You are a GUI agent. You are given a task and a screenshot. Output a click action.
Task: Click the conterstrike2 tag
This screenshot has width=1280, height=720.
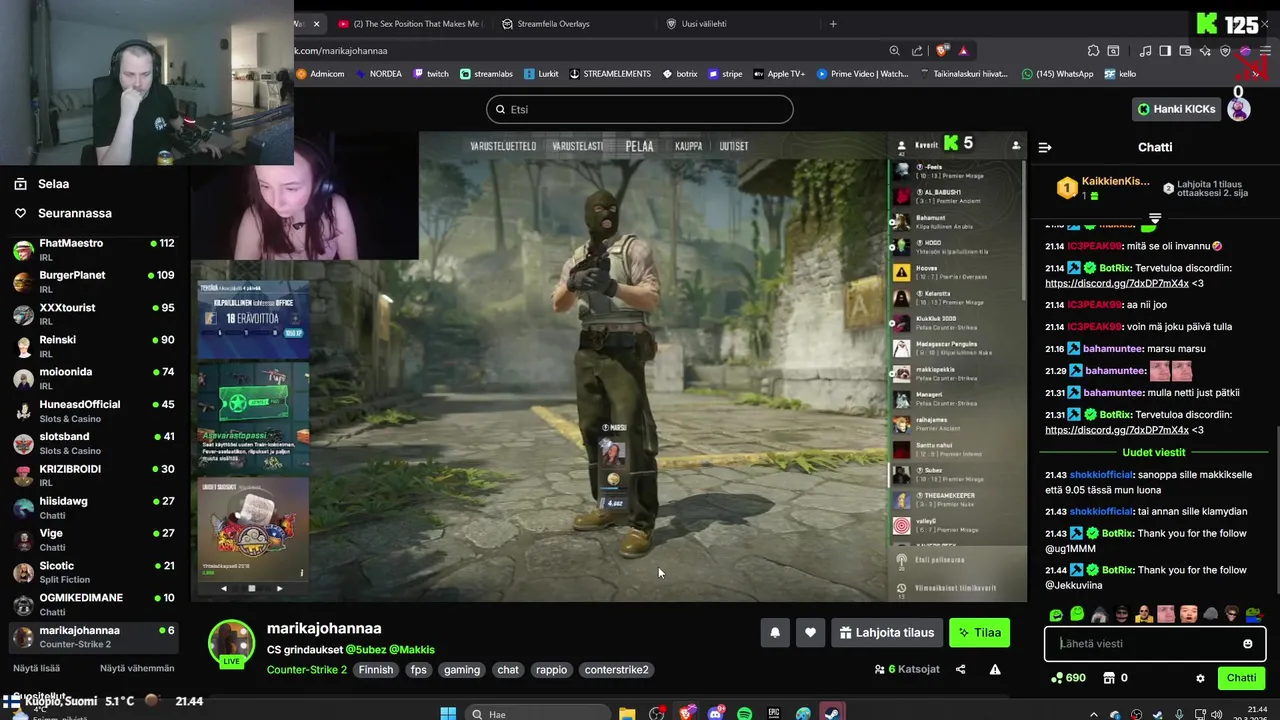point(616,670)
